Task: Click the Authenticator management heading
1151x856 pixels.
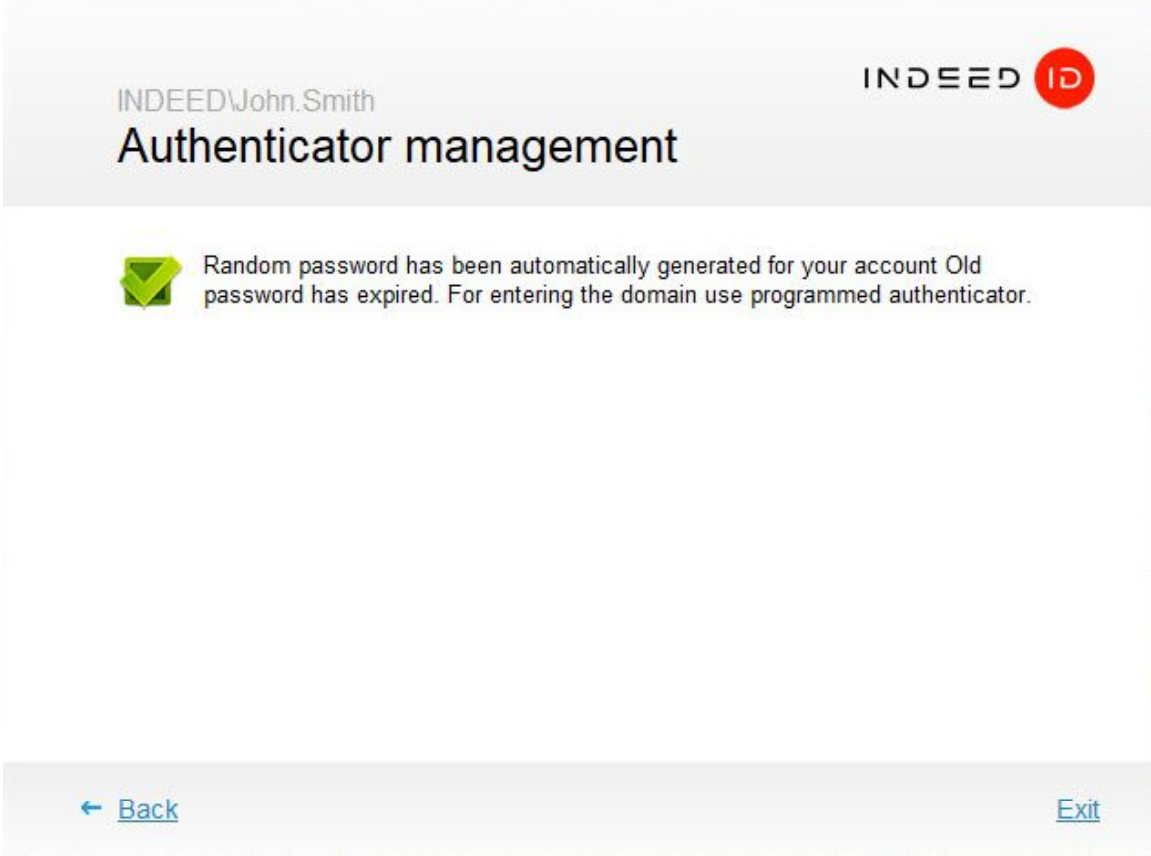Action: (x=397, y=146)
